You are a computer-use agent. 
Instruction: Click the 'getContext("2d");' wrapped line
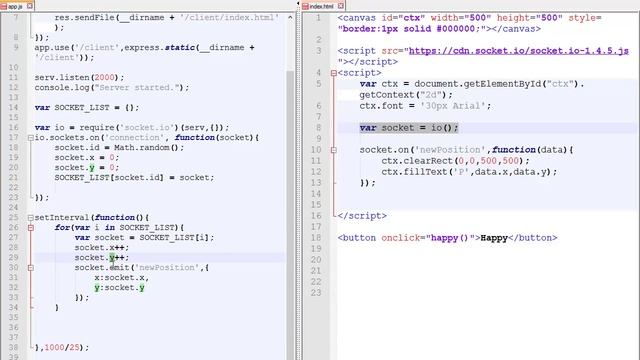click(x=406, y=95)
